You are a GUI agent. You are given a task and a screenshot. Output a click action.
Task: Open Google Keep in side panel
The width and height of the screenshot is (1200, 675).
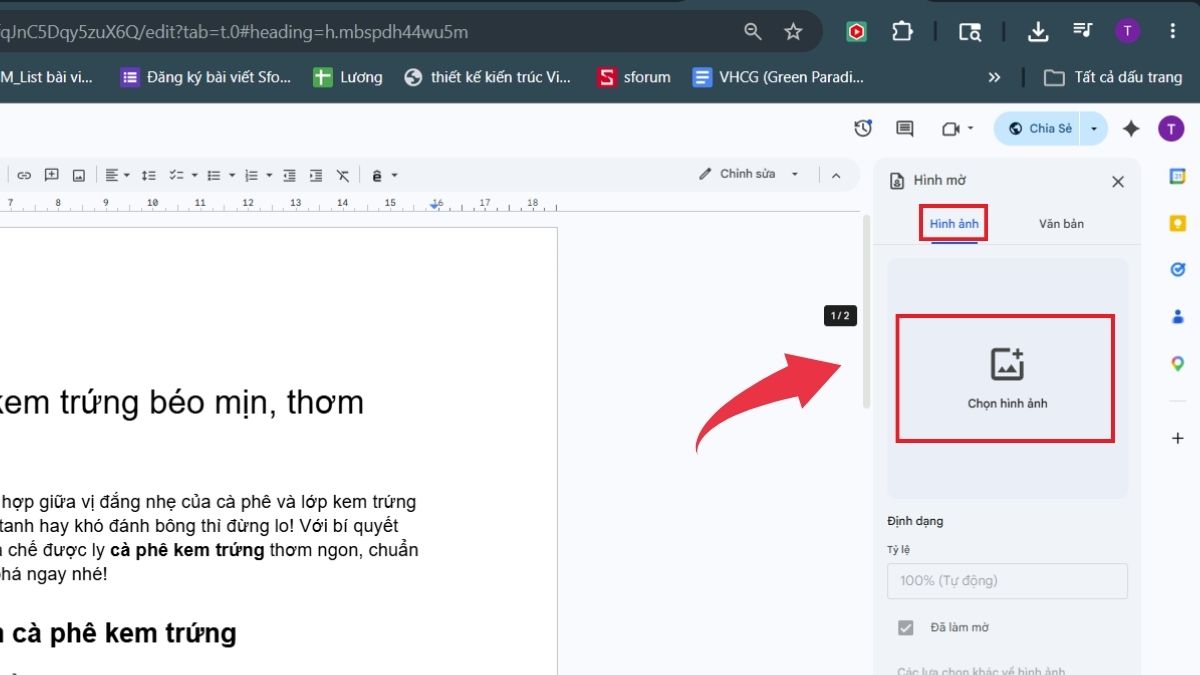pos(1178,223)
